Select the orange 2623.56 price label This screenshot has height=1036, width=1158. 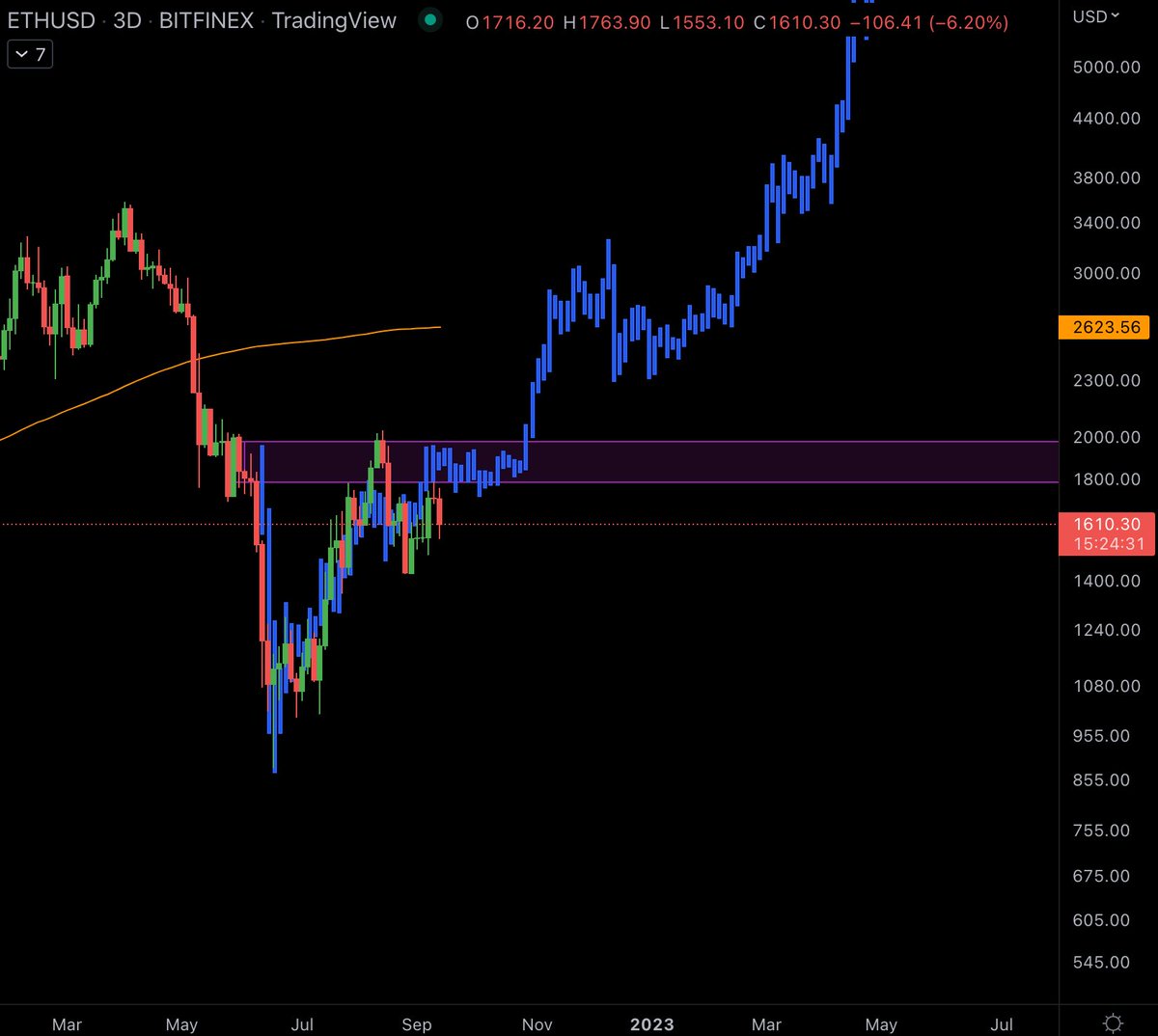(1106, 327)
